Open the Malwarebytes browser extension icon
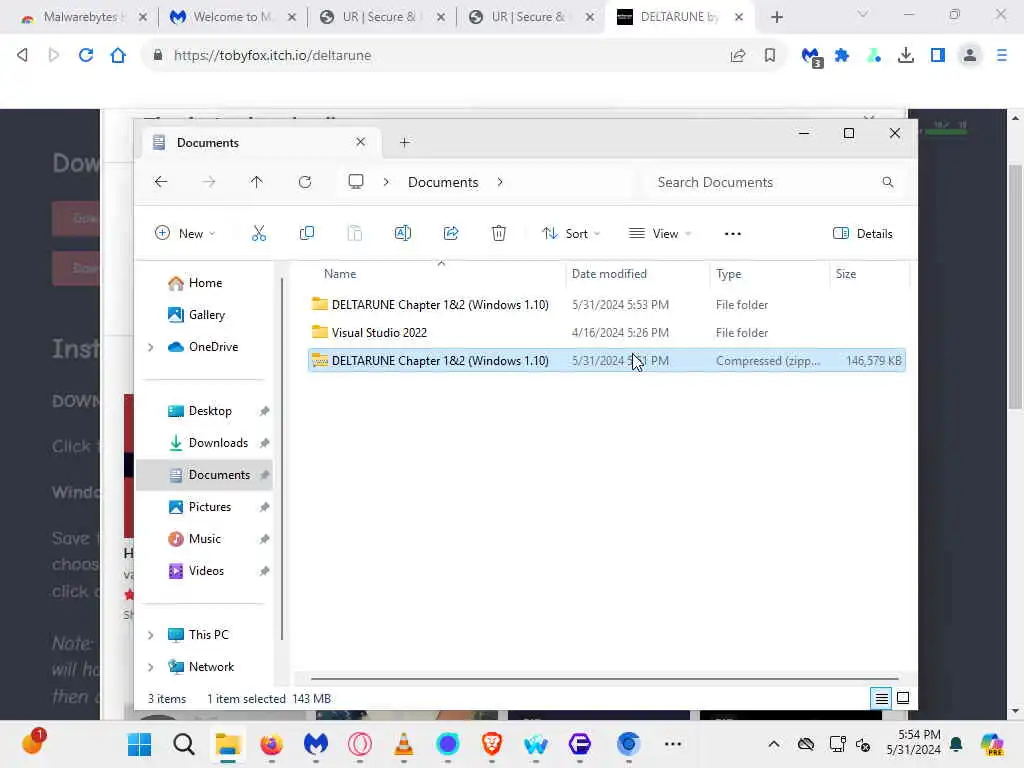1024x768 pixels. [x=812, y=57]
